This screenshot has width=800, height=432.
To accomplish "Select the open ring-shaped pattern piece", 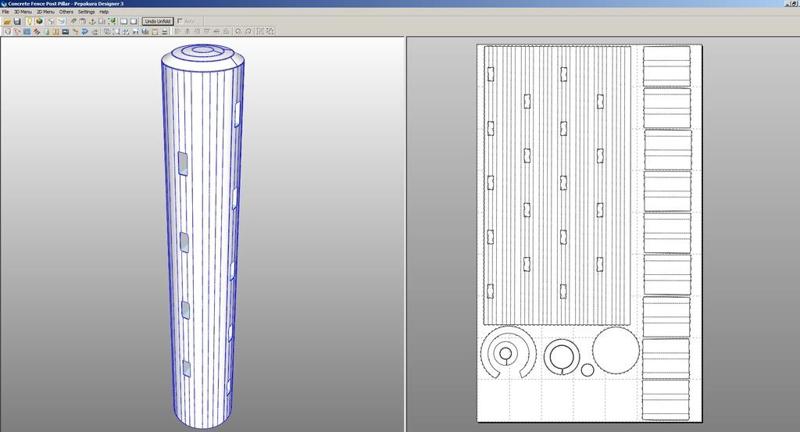I will pyautogui.click(x=508, y=352).
